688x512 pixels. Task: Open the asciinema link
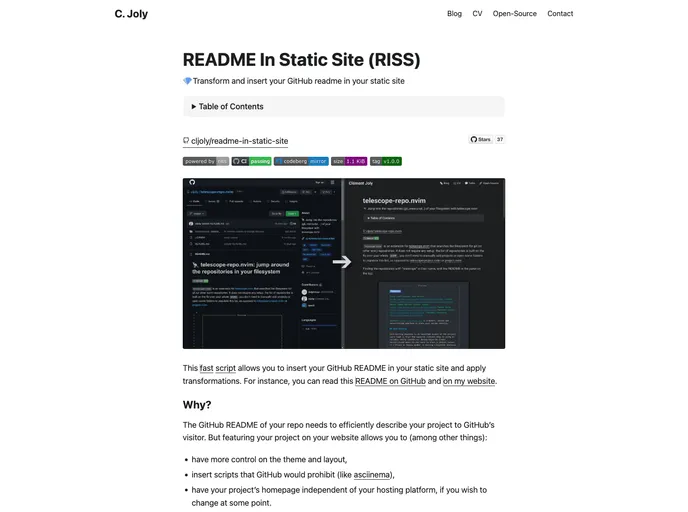point(372,475)
